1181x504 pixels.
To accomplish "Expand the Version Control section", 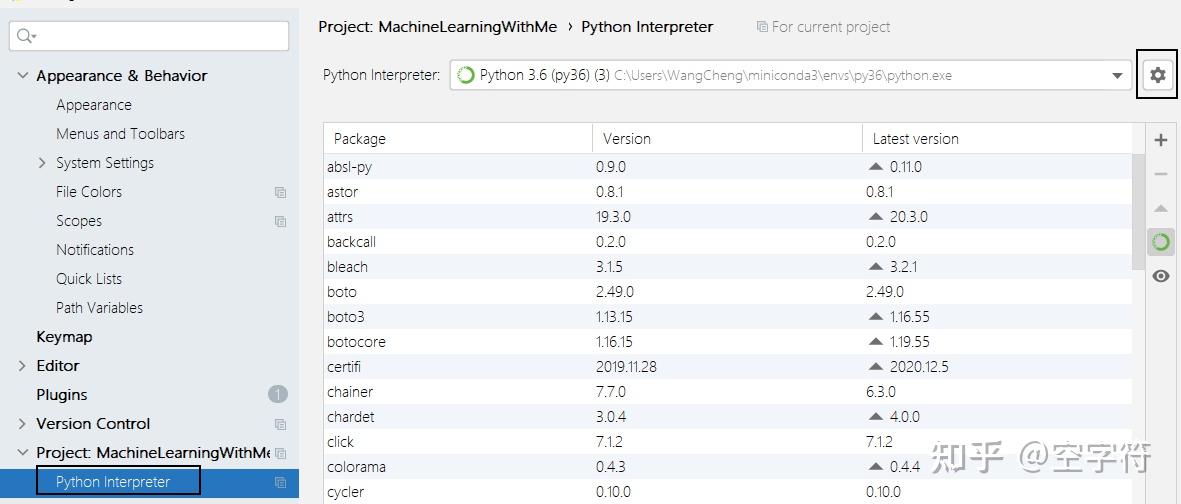I will (23, 424).
